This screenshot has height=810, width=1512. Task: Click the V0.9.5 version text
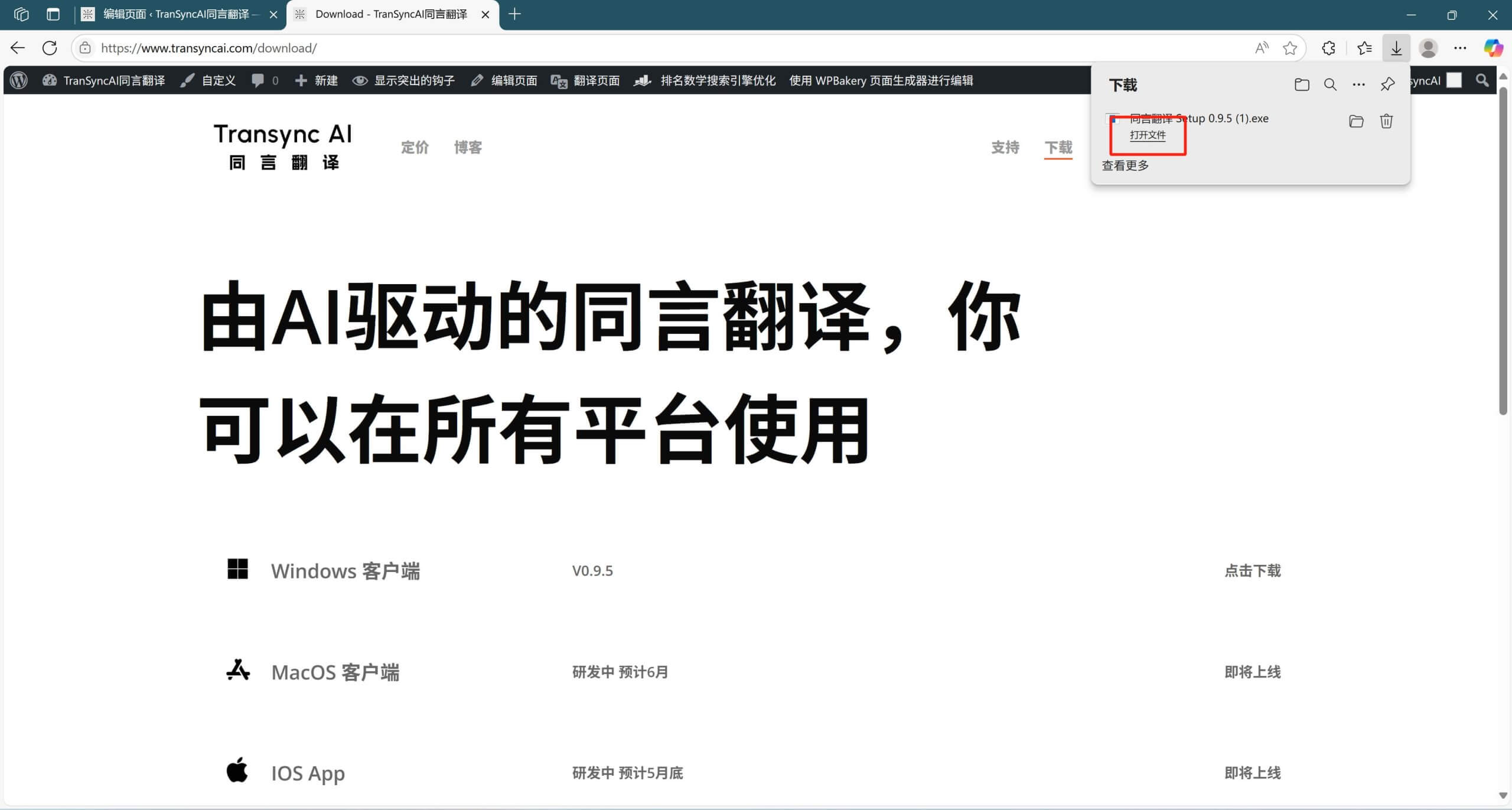(x=592, y=571)
